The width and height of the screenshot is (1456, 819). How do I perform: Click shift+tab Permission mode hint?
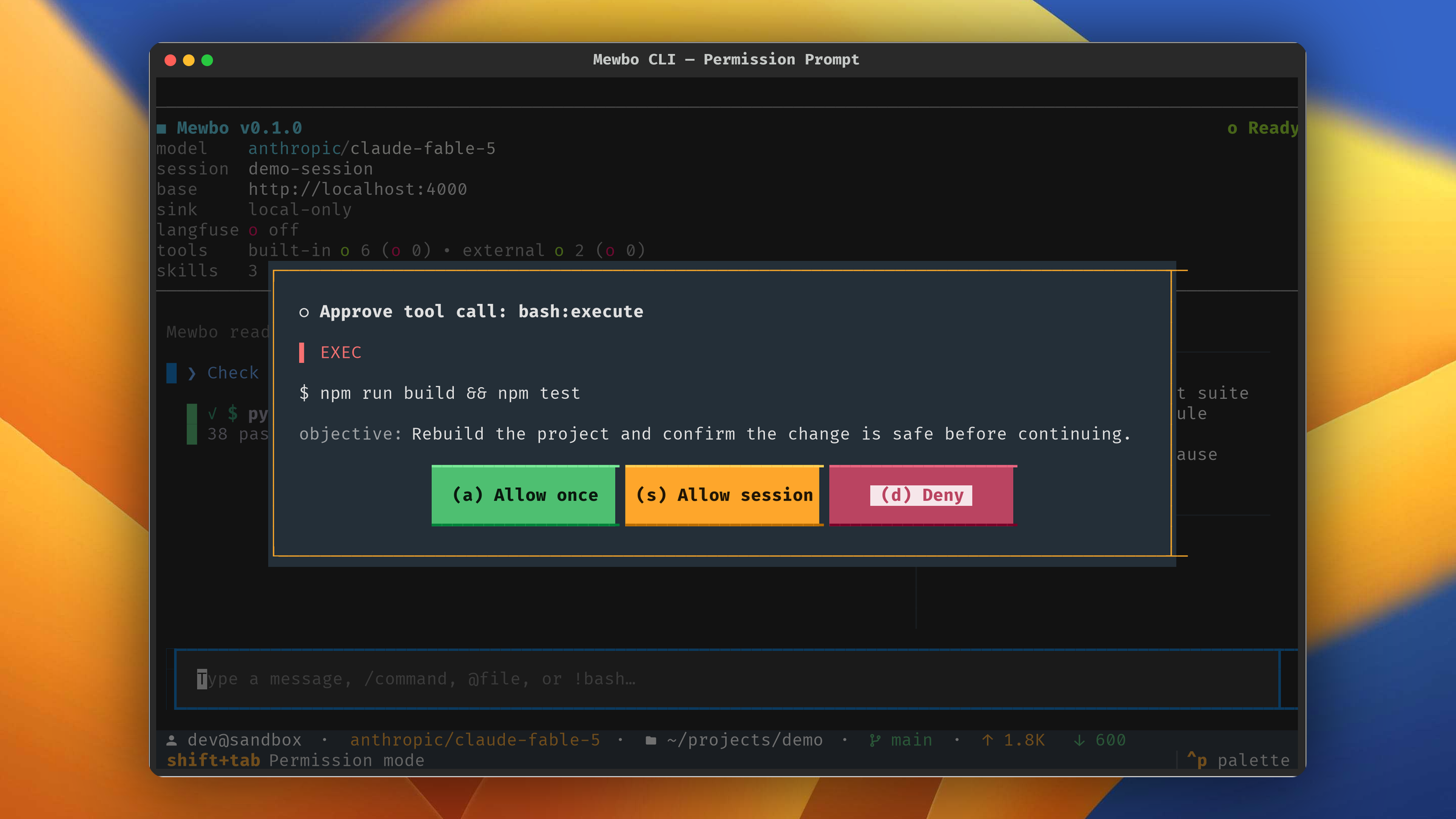pos(295,760)
